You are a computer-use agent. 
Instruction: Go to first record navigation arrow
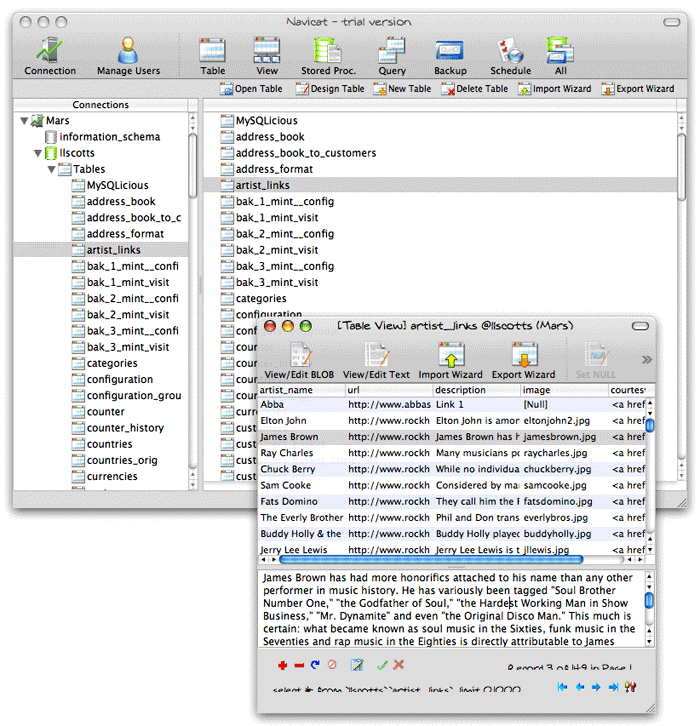point(562,687)
